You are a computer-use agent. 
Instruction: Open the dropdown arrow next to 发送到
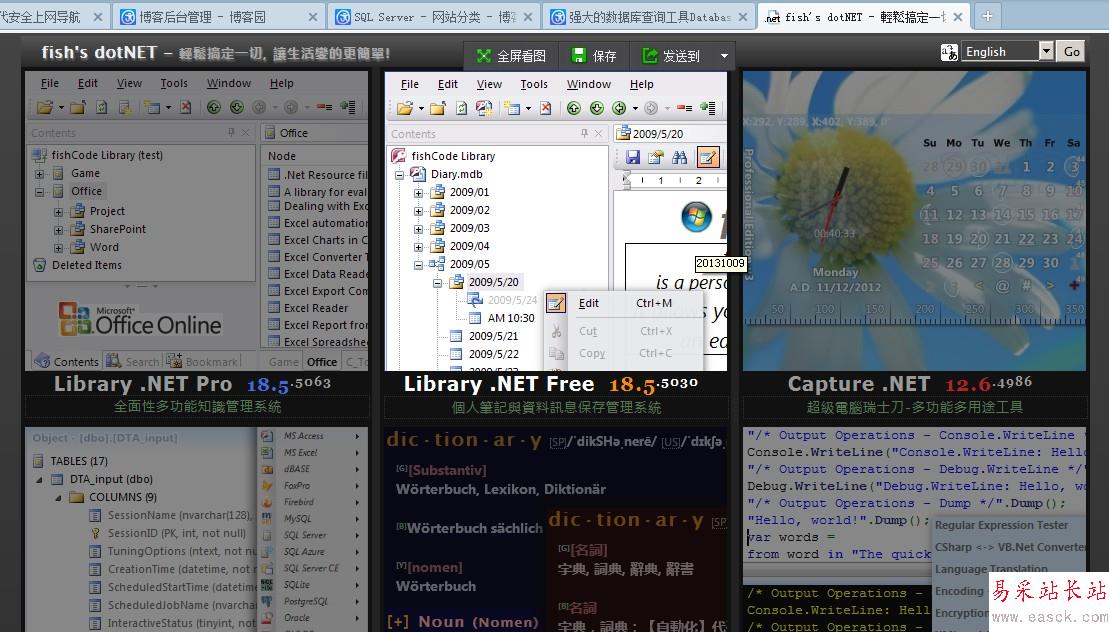(724, 56)
